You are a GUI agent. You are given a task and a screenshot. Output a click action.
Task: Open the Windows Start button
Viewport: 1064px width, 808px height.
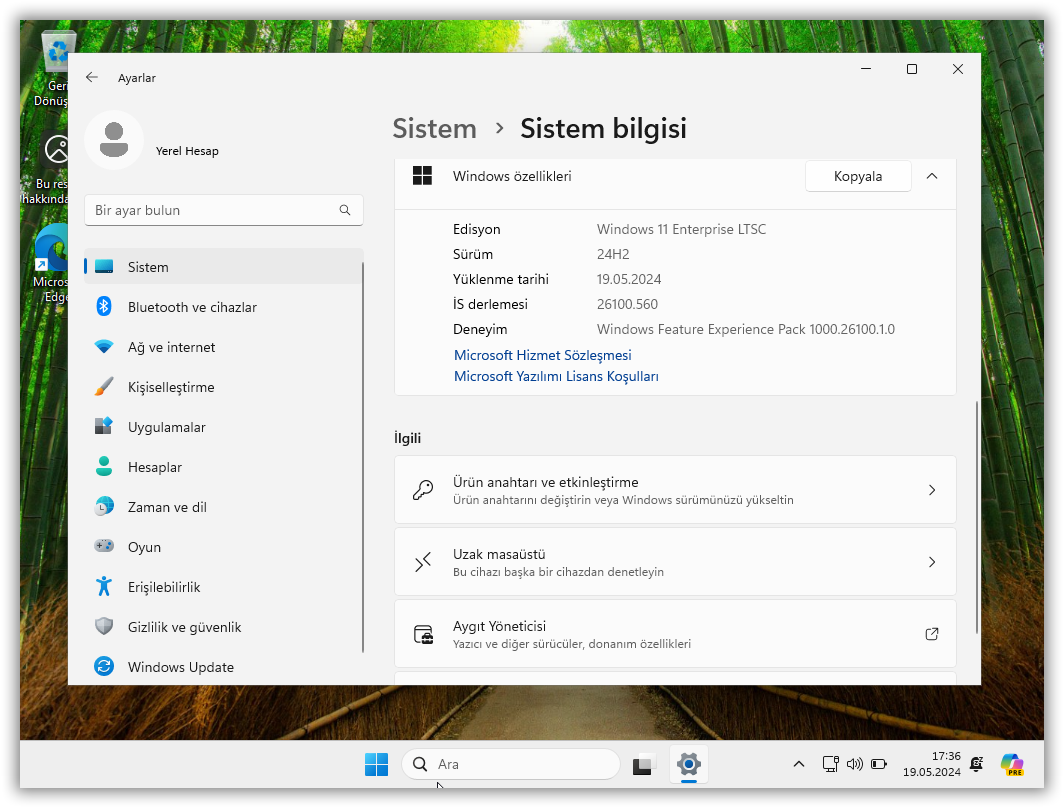pos(376,765)
